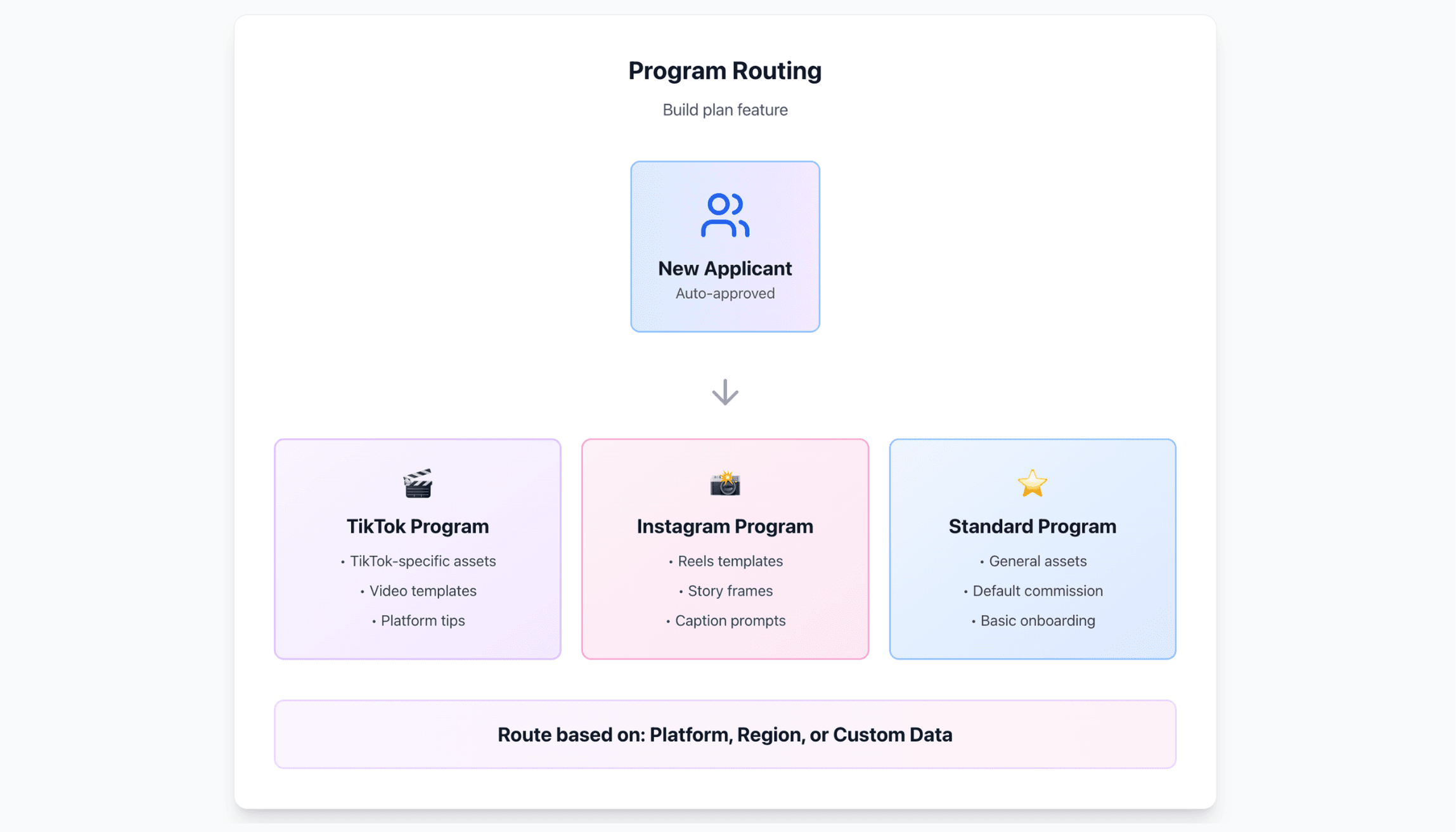1456x832 pixels.
Task: Click the TikTok-specific assets bullet
Action: [x=422, y=561]
